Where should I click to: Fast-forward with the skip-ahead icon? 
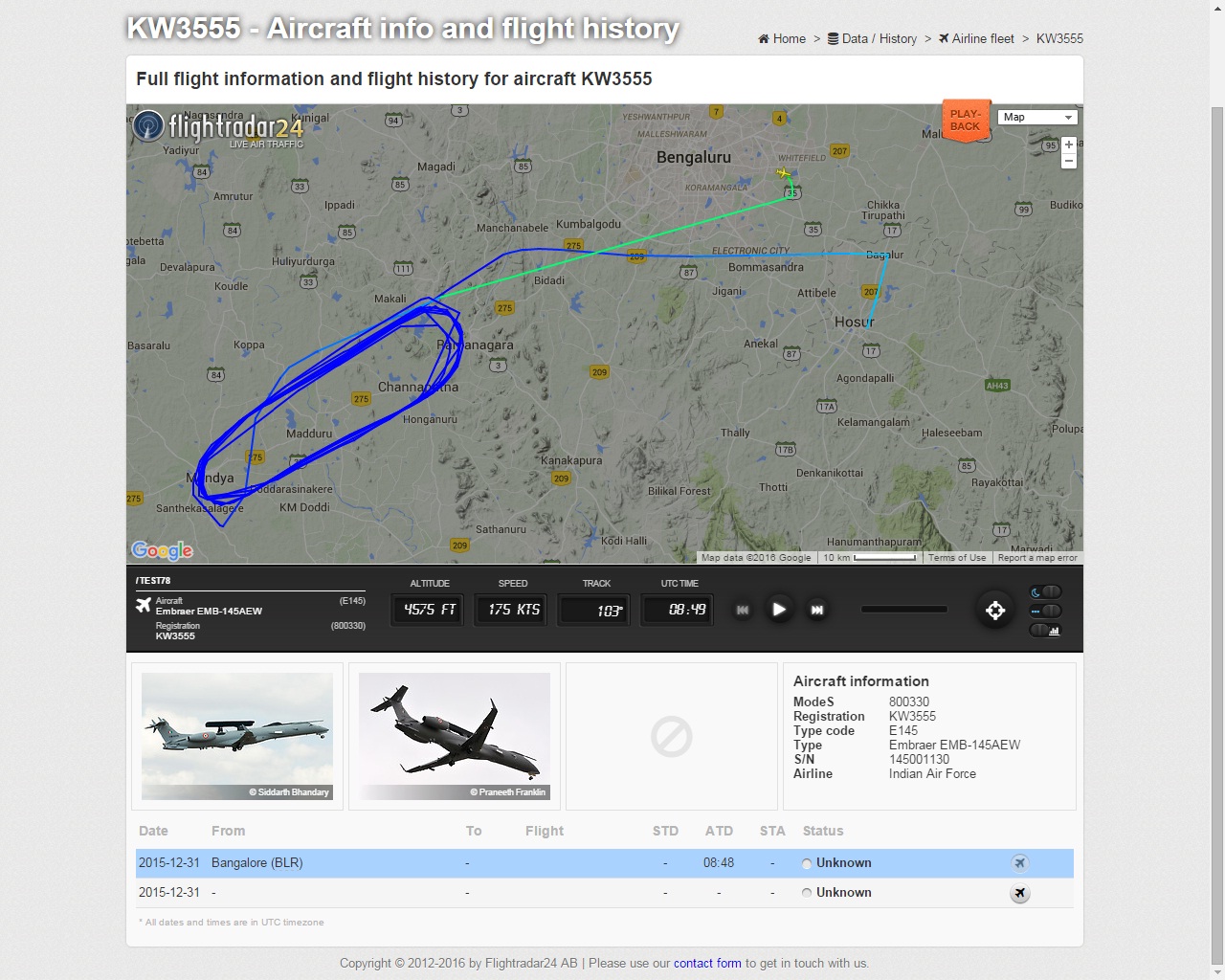pyautogui.click(x=817, y=610)
